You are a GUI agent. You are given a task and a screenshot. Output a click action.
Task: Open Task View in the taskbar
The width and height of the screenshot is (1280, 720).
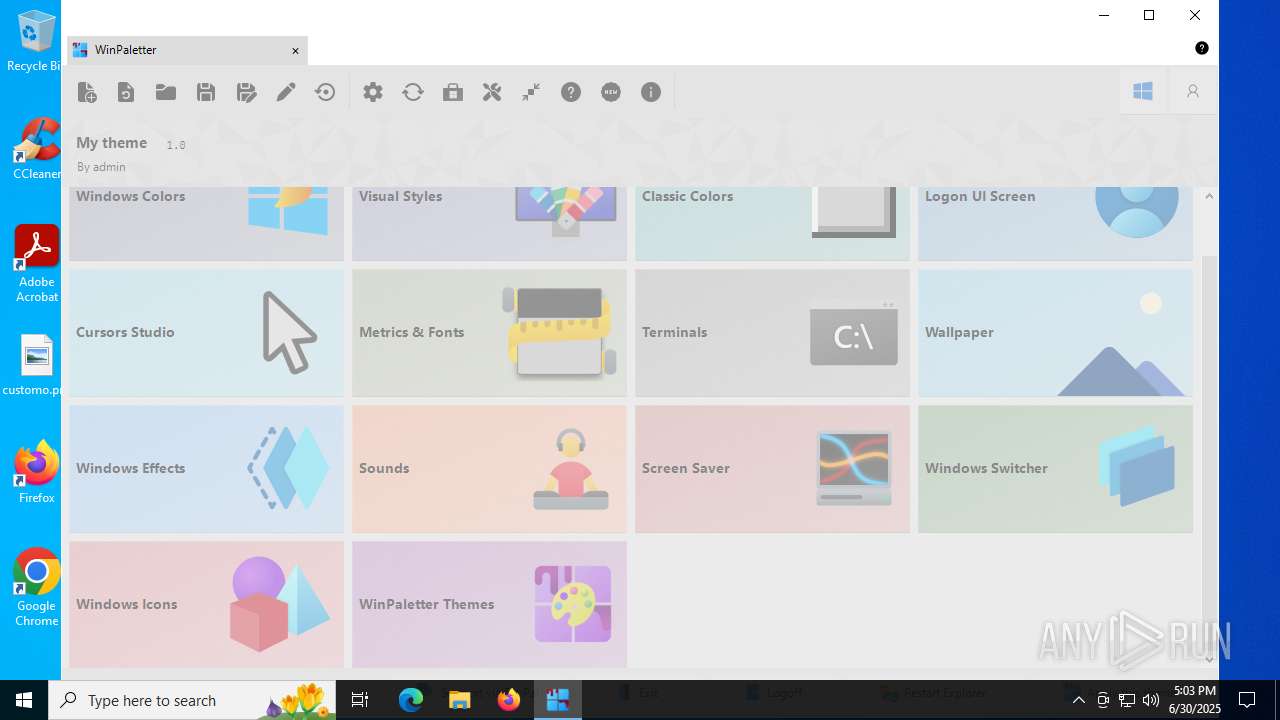pyautogui.click(x=360, y=700)
